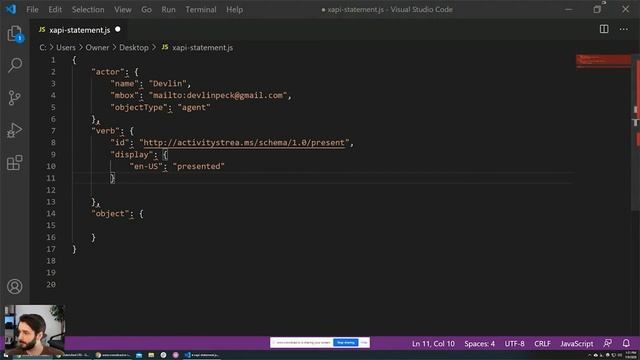Click the "Devlin" string value

168,83
